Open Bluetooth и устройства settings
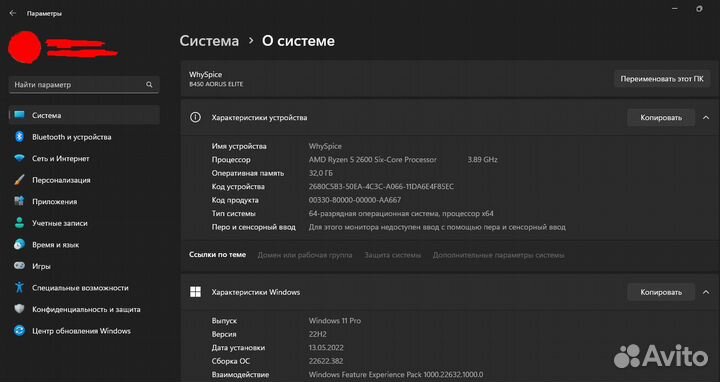 point(84,137)
